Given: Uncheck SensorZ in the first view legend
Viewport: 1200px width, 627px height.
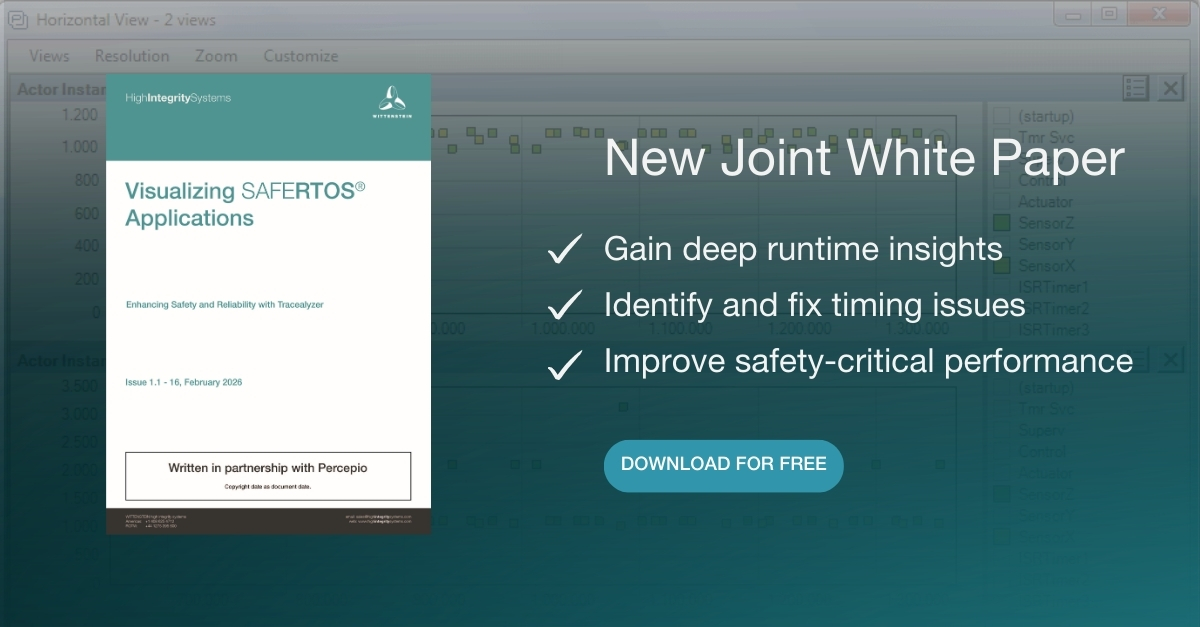Looking at the screenshot, I should (x=1001, y=223).
